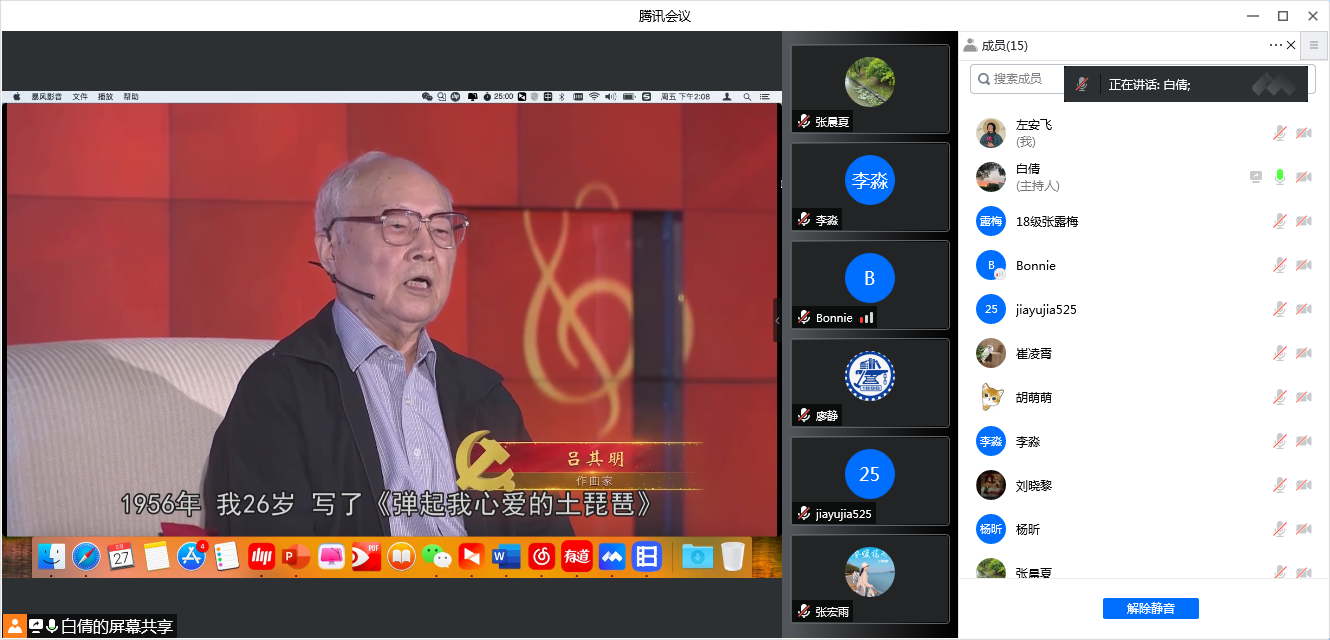Click 刘晓黎's avatar in member list
Screen dimensions: 1330x640
tap(990, 485)
